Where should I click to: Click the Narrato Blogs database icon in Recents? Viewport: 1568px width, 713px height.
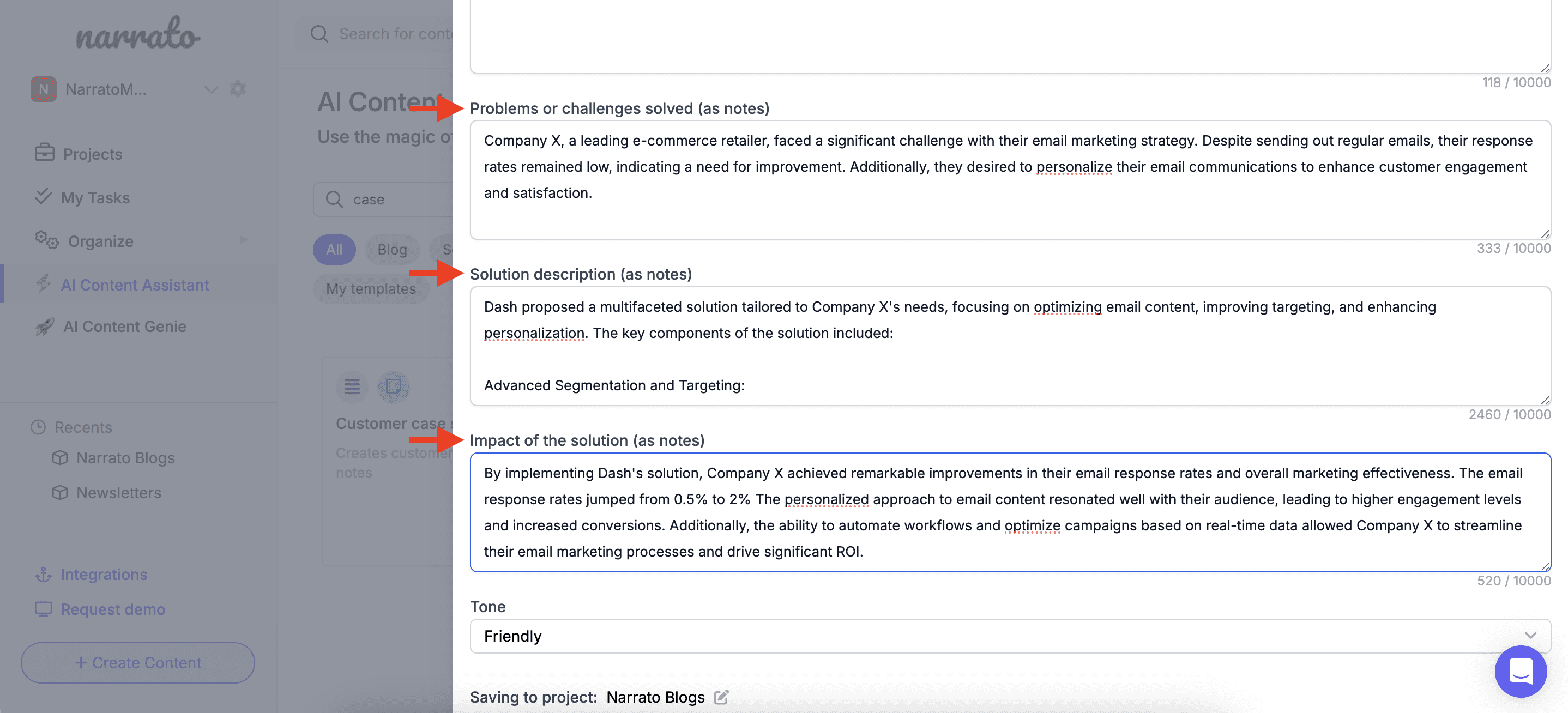pos(61,458)
